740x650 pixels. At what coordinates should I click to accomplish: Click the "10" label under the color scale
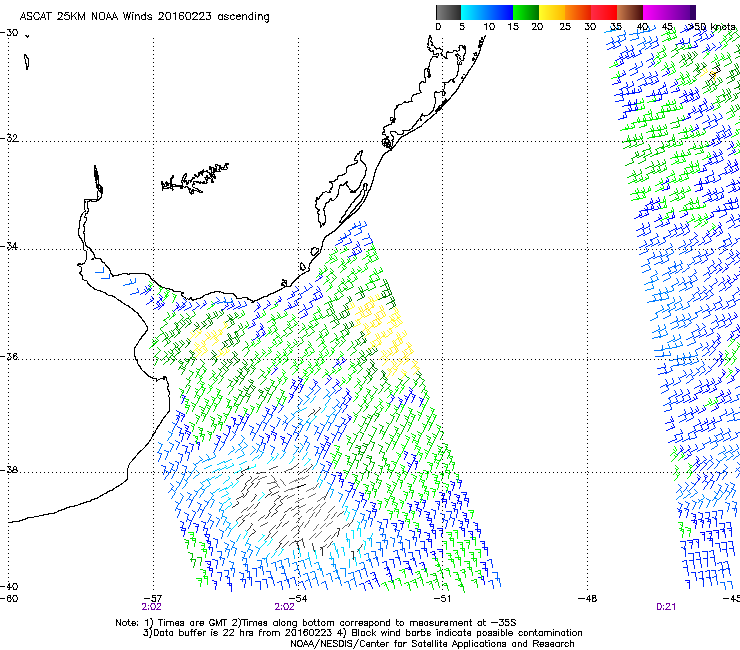(489, 27)
